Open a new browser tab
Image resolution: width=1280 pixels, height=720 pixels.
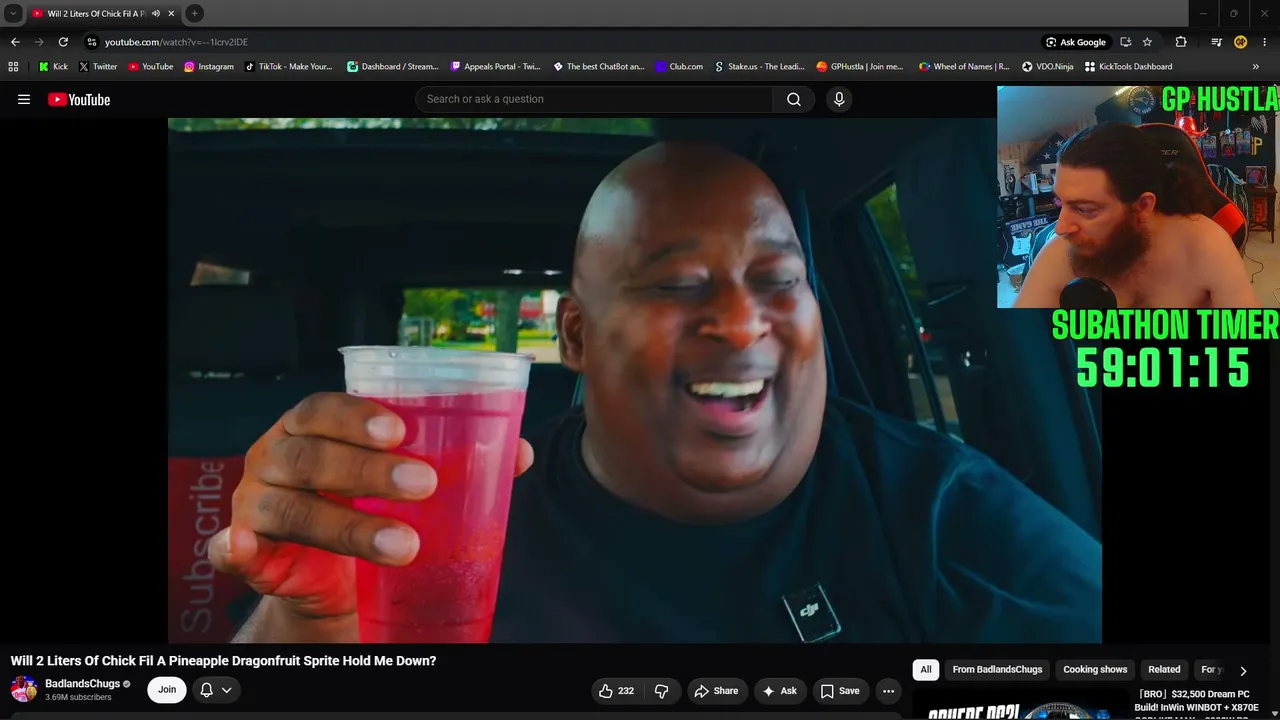[194, 13]
